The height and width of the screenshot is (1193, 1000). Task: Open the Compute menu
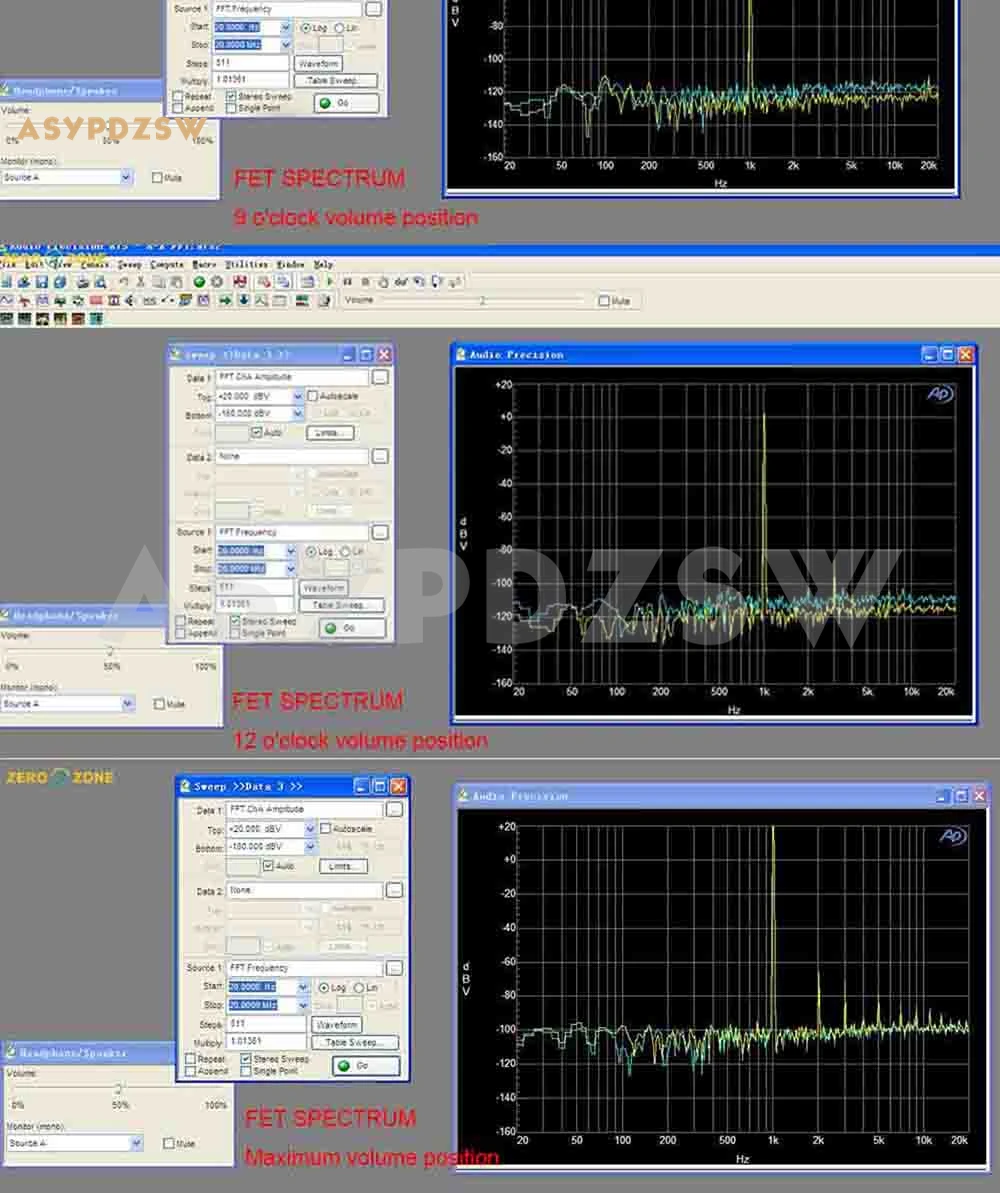pos(167,264)
